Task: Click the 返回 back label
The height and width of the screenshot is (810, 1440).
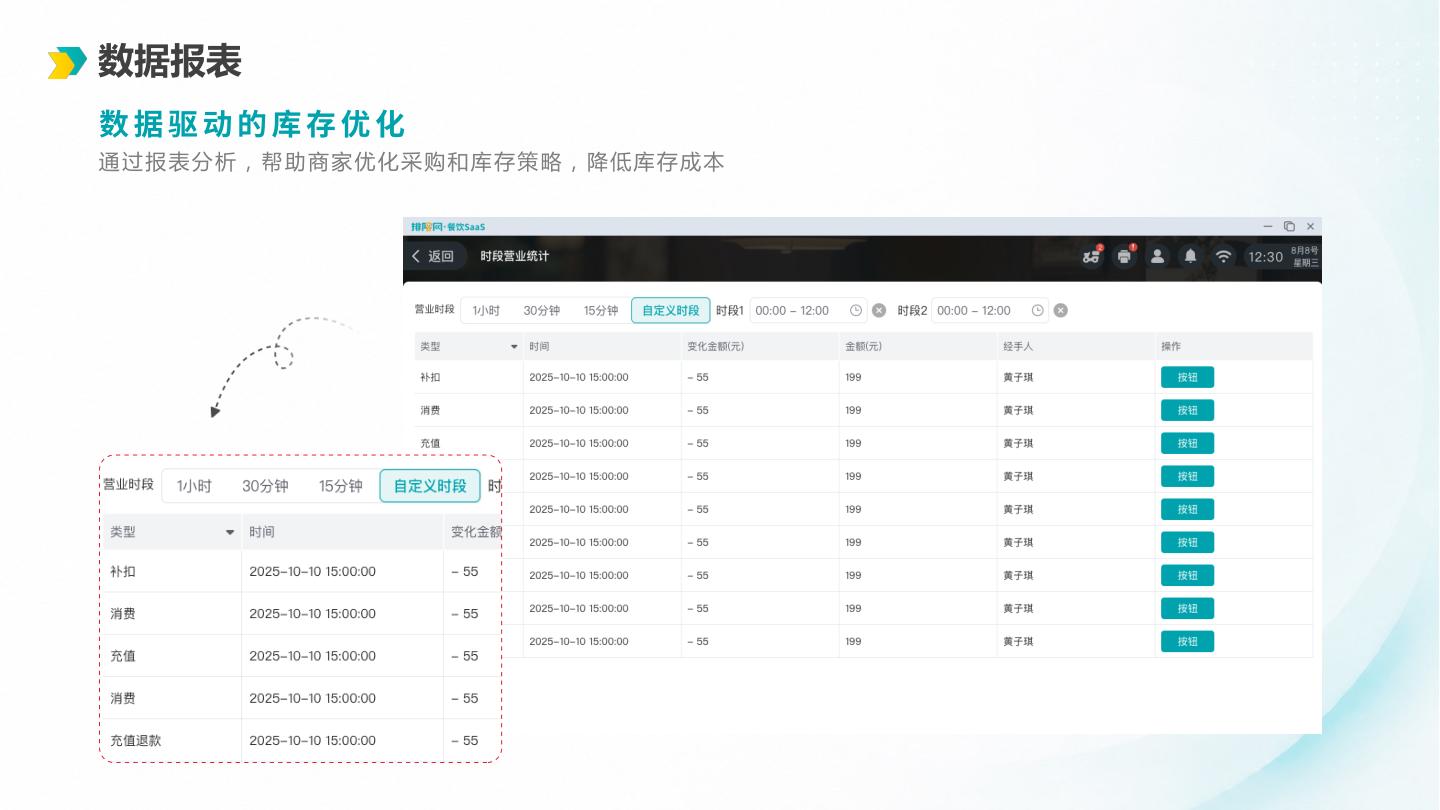Action: coord(441,256)
